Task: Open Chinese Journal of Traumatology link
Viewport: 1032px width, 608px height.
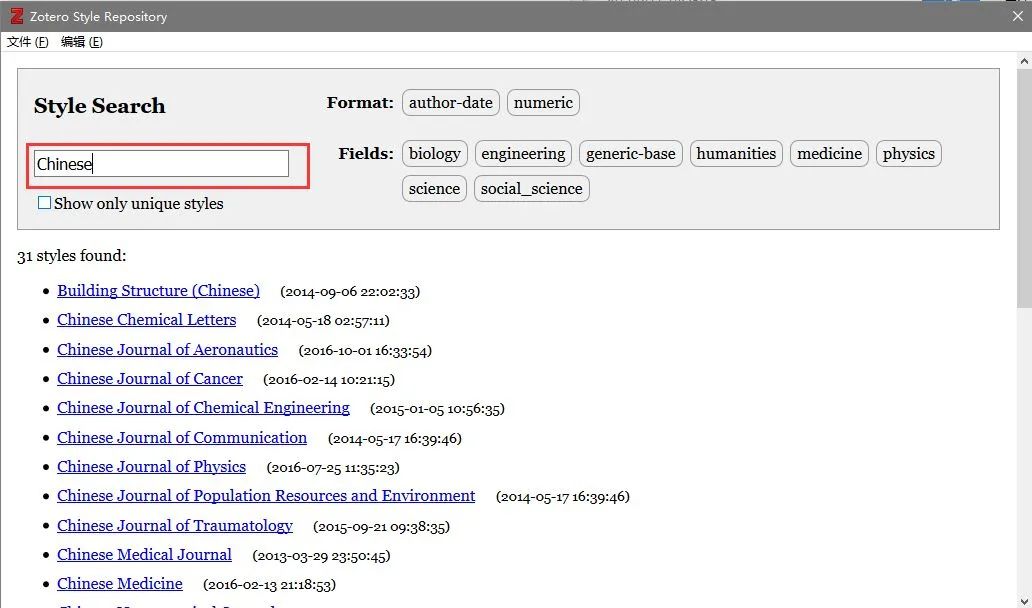Action: click(x=175, y=526)
